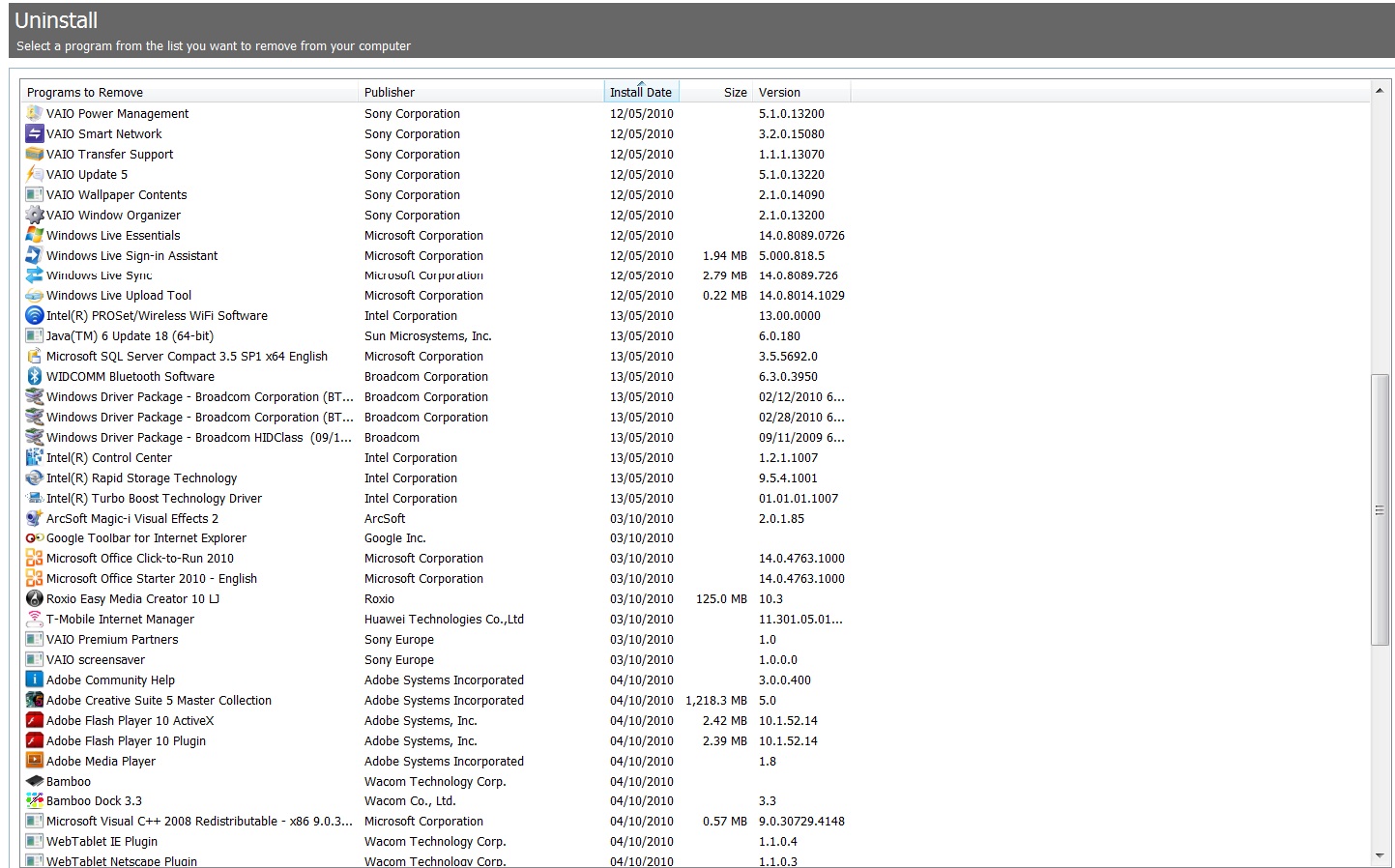Click the Google Toolbar for Internet Explorer icon
Image resolution: width=1395 pixels, height=868 pixels.
pyautogui.click(x=34, y=537)
